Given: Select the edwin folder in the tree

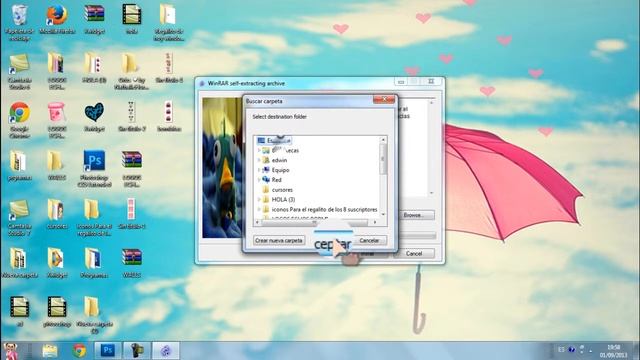Looking at the screenshot, I should [x=275, y=160].
